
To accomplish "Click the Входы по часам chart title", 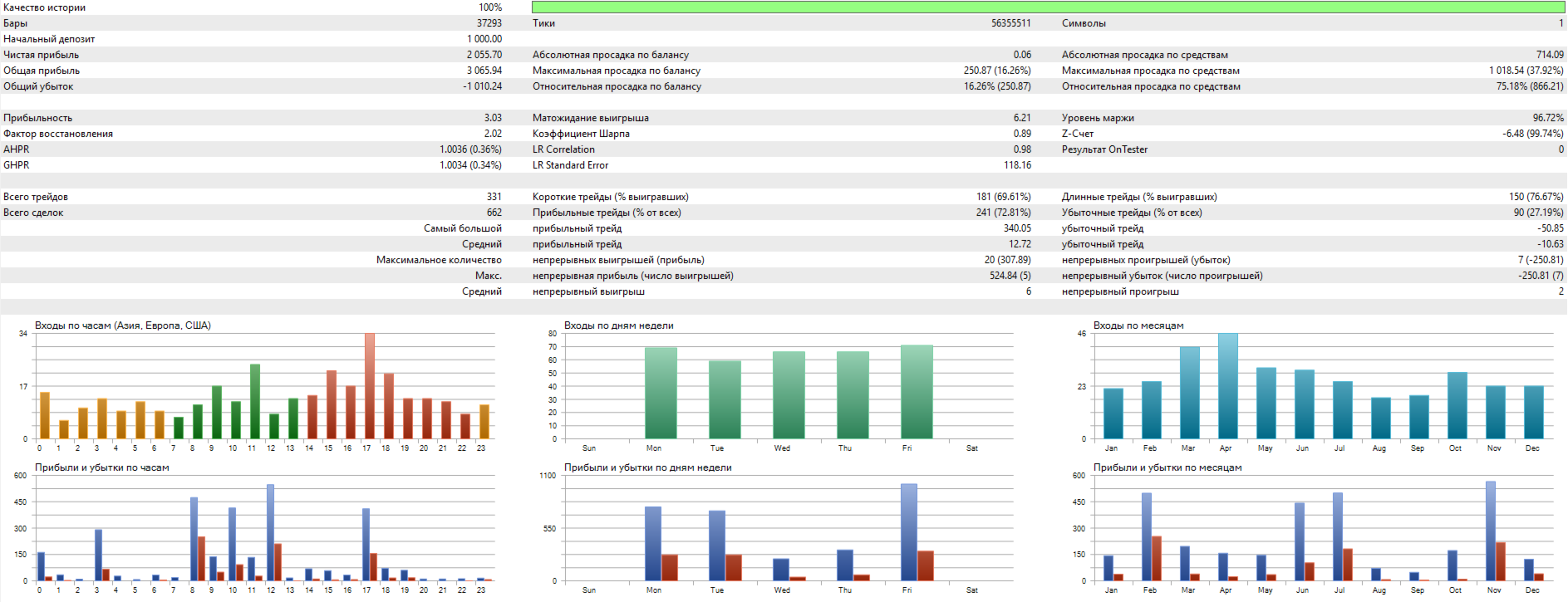I will [x=123, y=325].
